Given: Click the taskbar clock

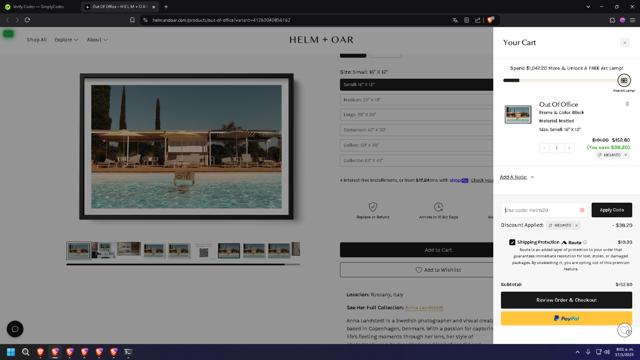Looking at the screenshot, I should click(x=624, y=352).
